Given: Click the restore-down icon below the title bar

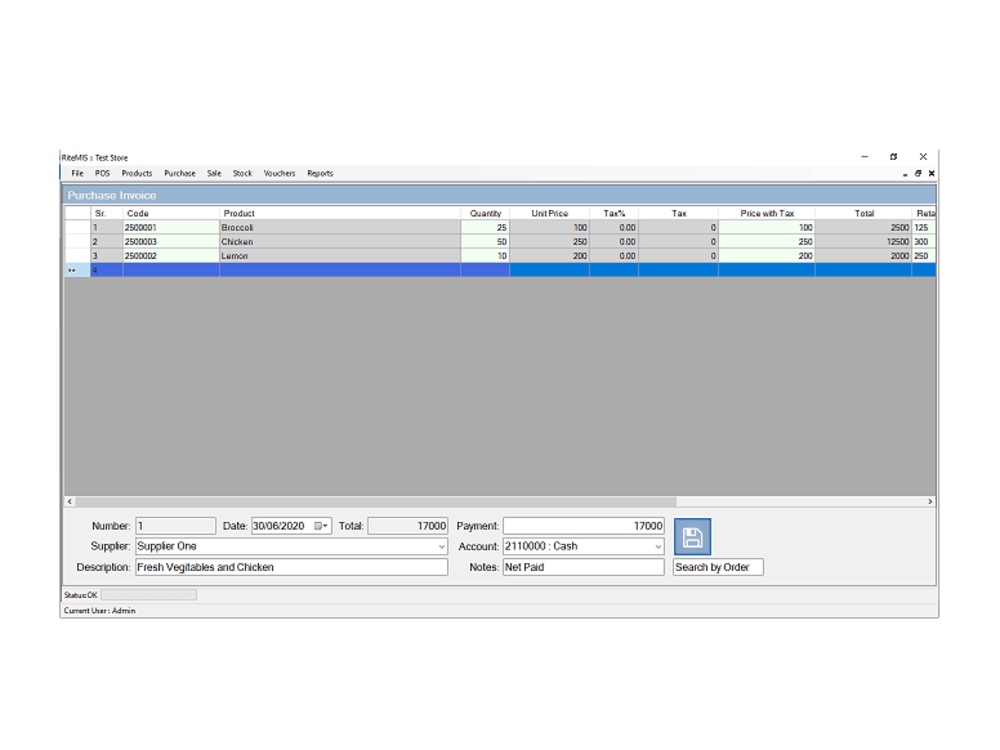Looking at the screenshot, I should pos(918,173).
